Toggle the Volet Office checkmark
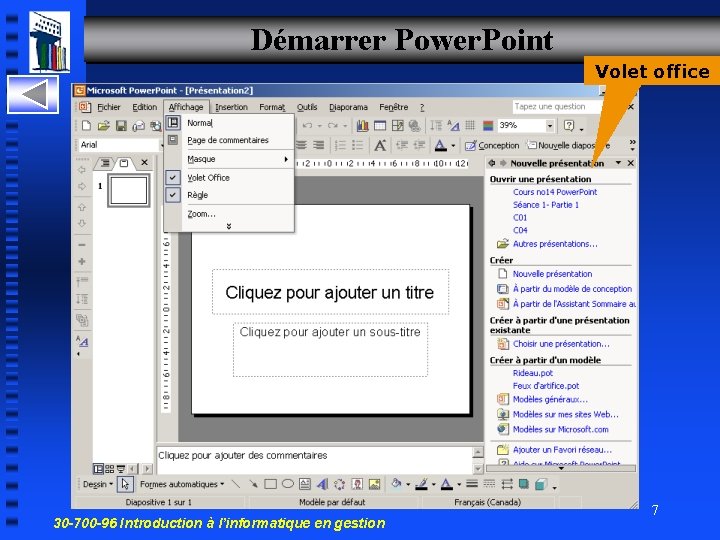This screenshot has width=720, height=540. (x=173, y=177)
